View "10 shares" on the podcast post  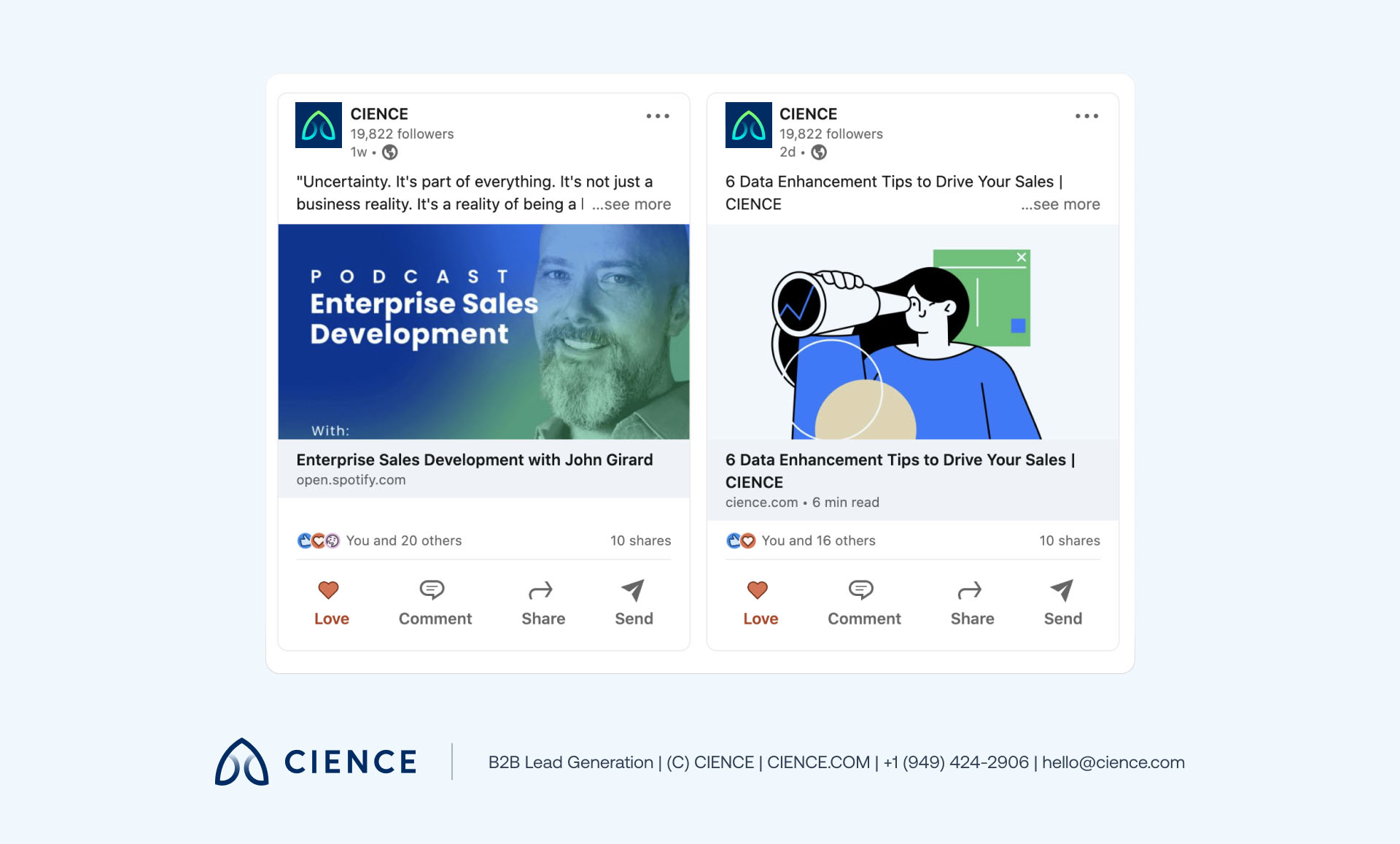pos(640,541)
